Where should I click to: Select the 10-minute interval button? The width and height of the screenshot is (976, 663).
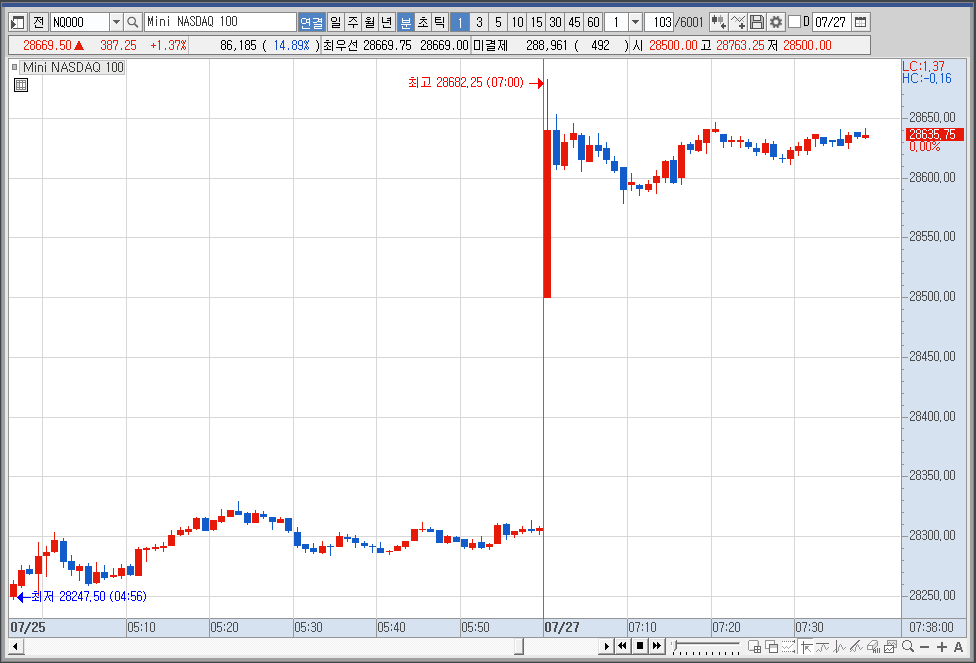[517, 22]
